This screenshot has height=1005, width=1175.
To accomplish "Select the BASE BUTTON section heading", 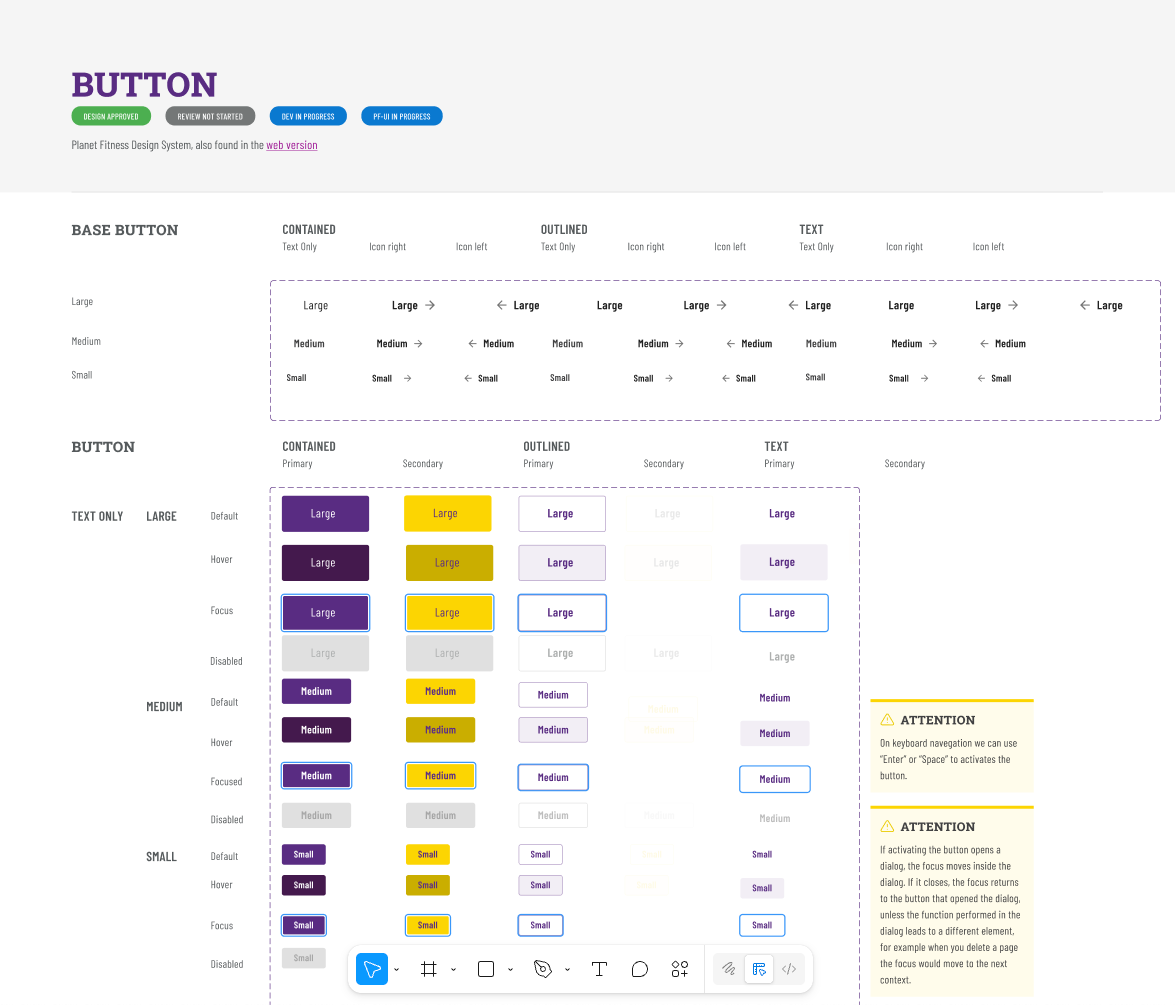I will pos(125,230).
